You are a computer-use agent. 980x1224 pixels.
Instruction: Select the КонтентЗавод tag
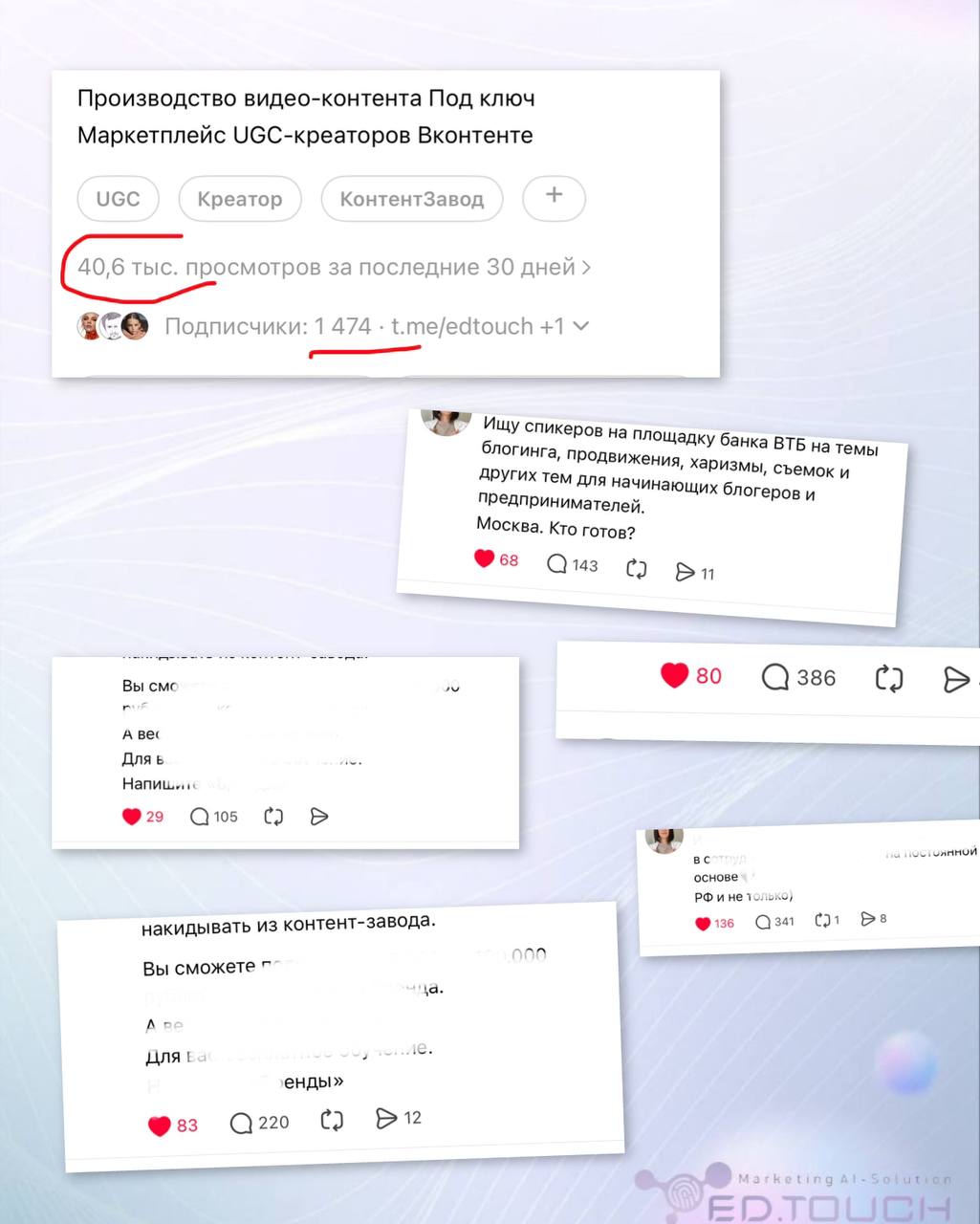pos(412,199)
